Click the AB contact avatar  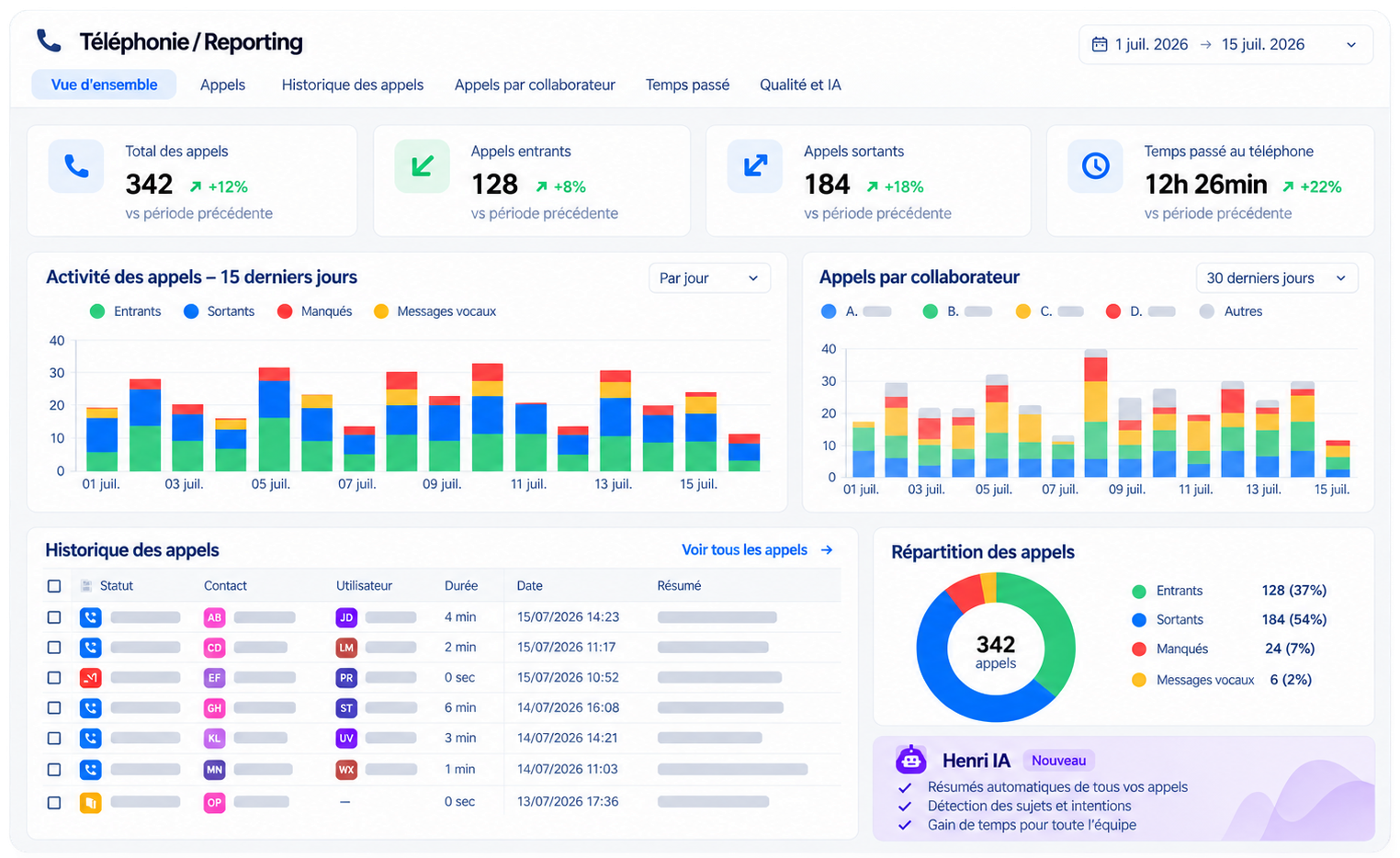pos(214,617)
